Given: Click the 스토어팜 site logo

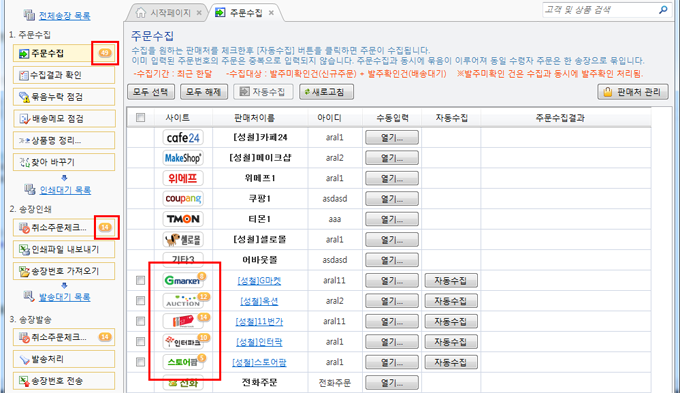Looking at the screenshot, I should click(183, 362).
